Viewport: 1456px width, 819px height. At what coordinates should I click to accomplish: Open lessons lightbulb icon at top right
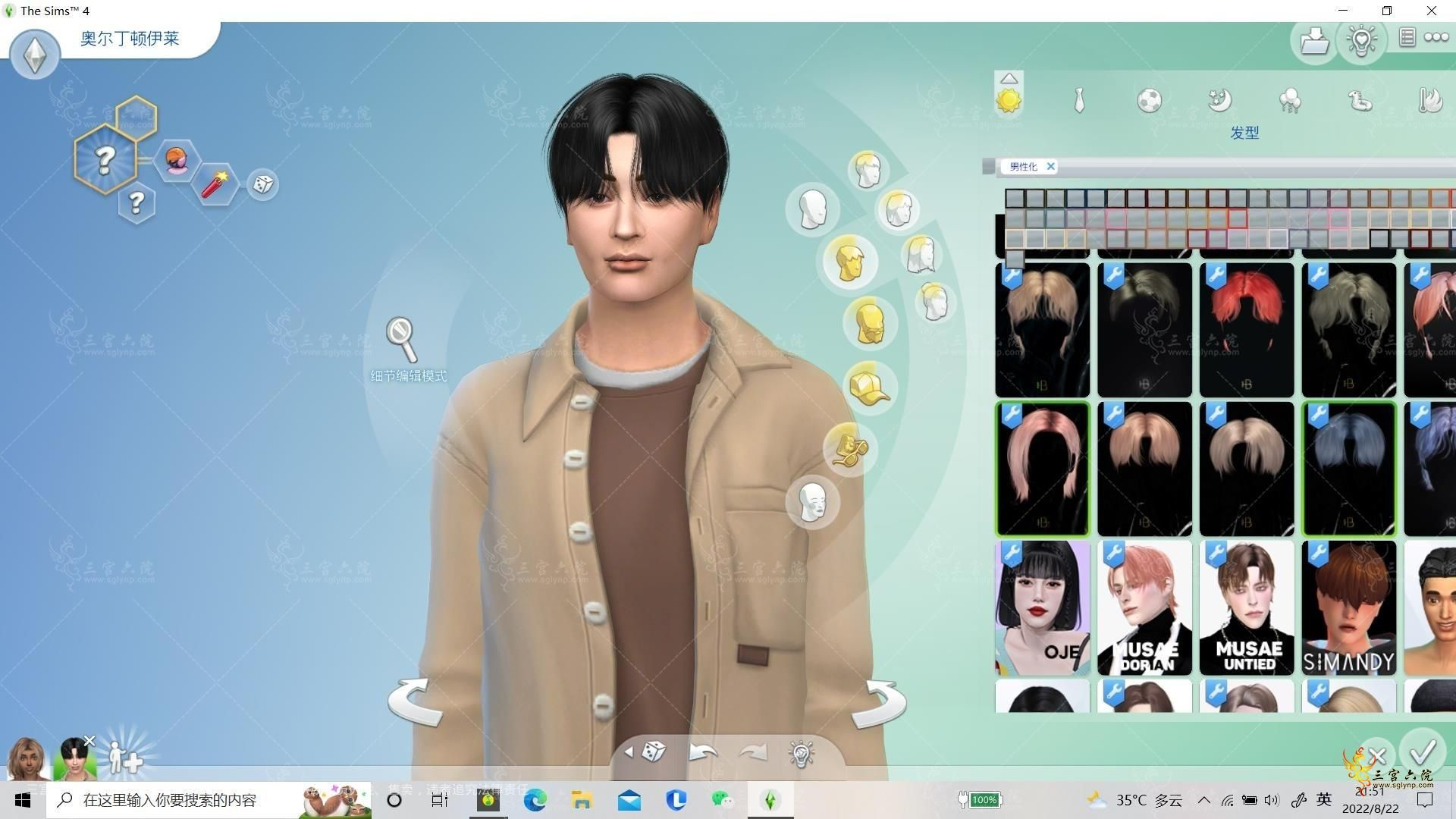[x=1362, y=40]
